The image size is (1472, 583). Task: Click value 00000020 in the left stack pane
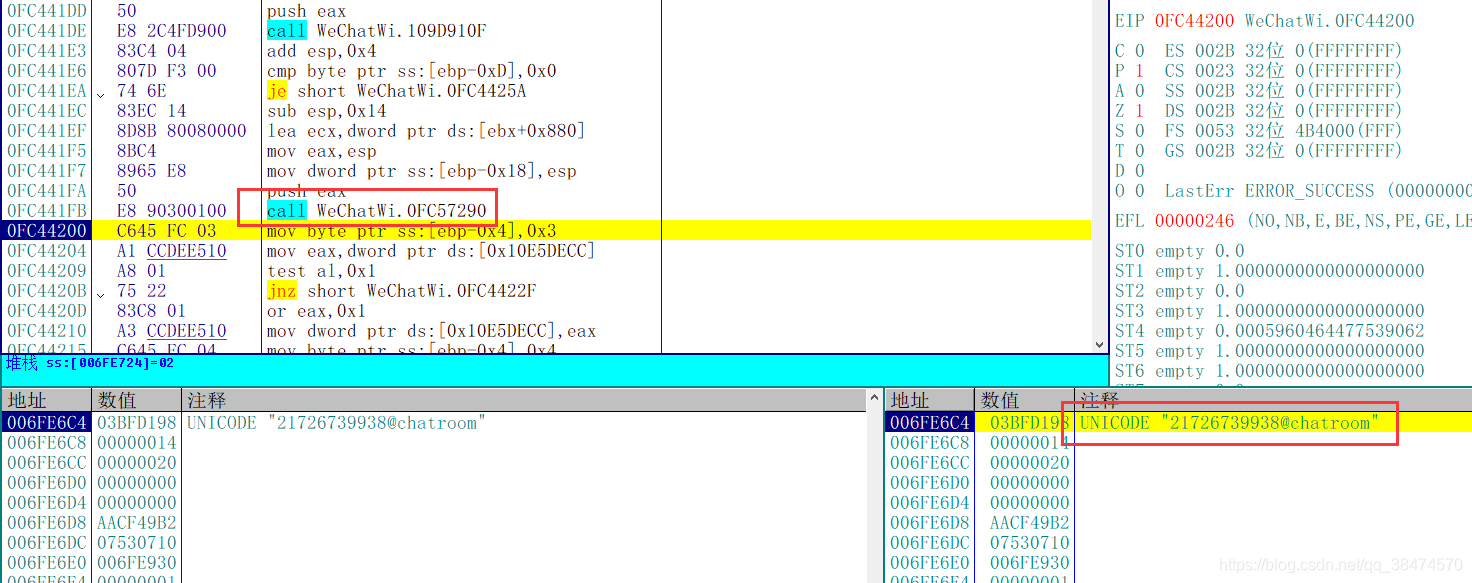coord(137,463)
